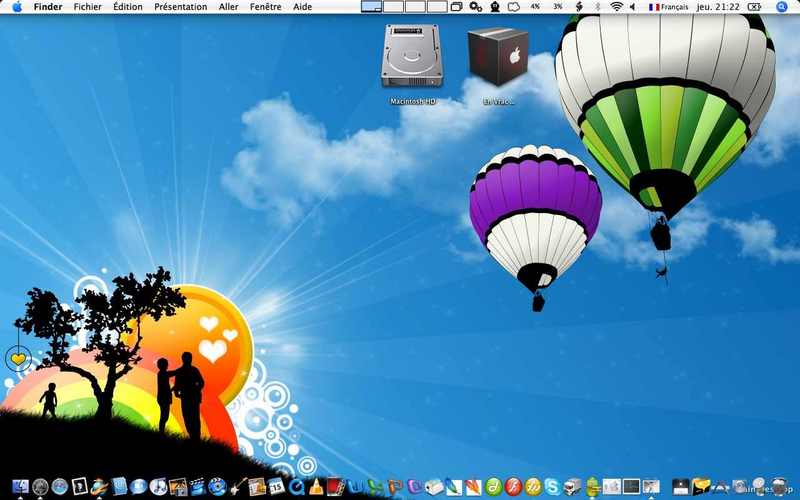Open Skype from the dock
This screenshot has height=500, width=800.
(552, 487)
